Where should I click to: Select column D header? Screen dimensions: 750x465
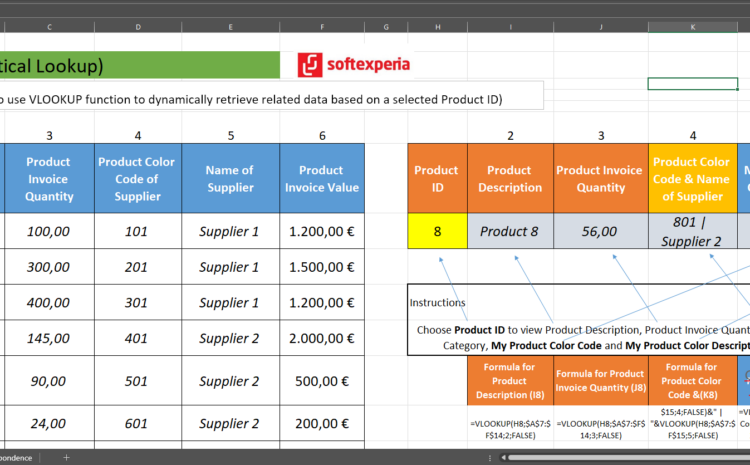(138, 27)
